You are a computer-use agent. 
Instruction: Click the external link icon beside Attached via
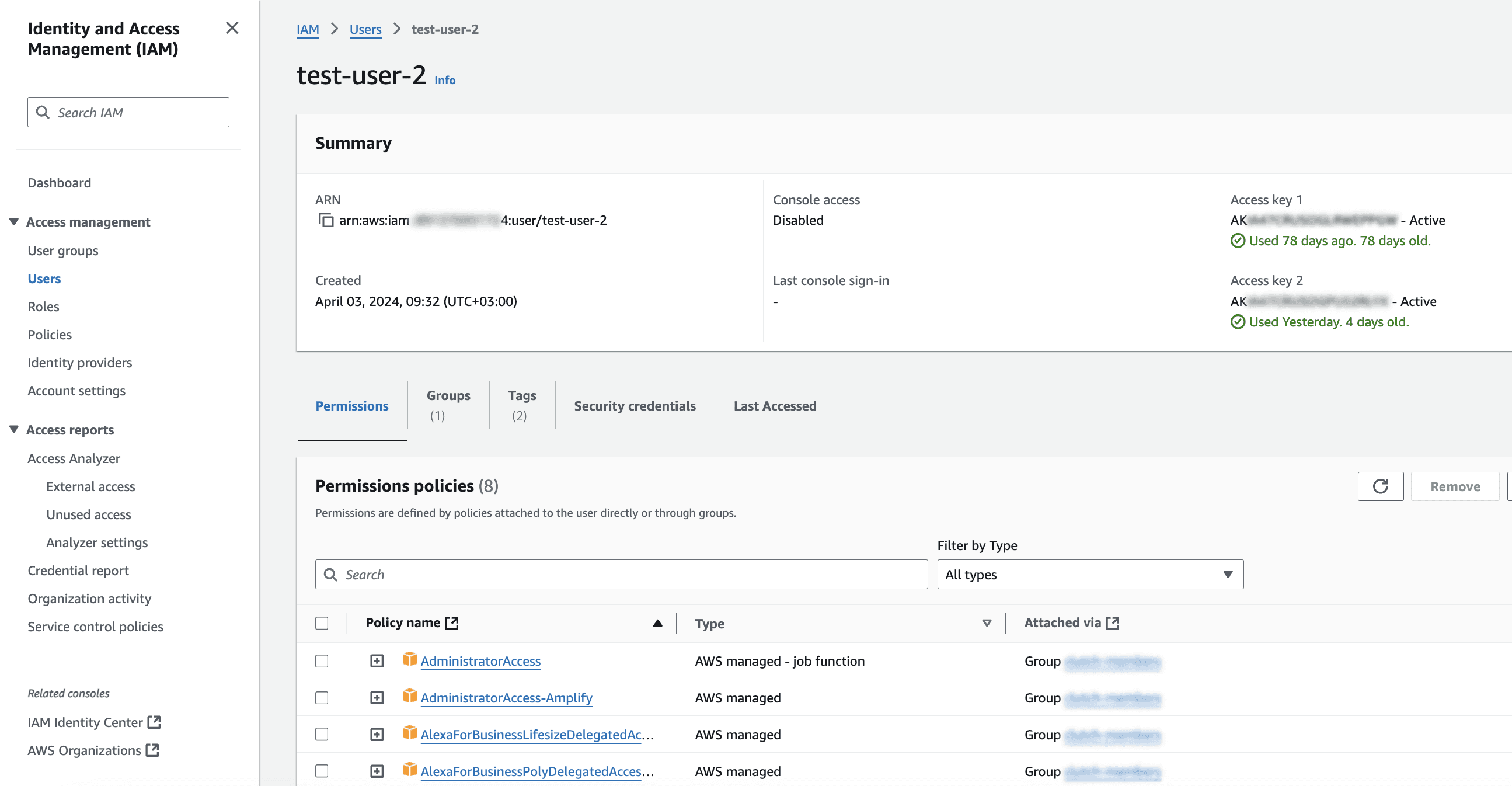pyautogui.click(x=1112, y=623)
